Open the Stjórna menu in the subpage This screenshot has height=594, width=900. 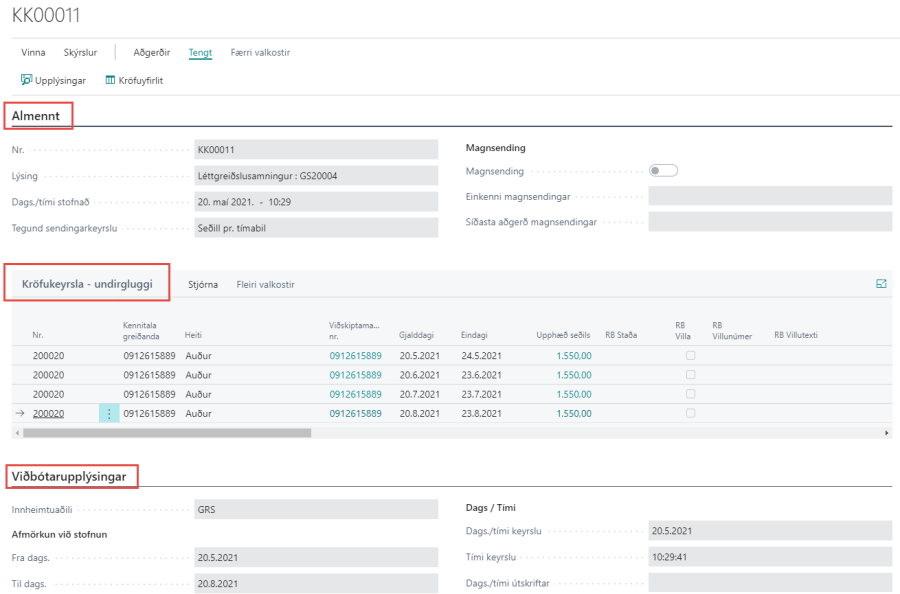(203, 285)
